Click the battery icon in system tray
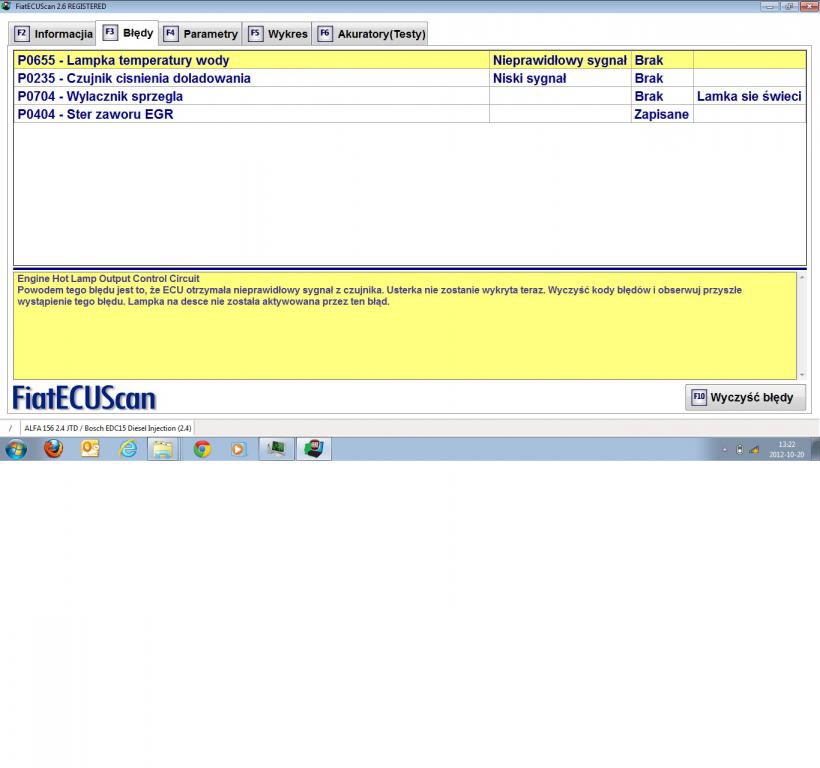Viewport: 820px width, 768px height. [739, 449]
